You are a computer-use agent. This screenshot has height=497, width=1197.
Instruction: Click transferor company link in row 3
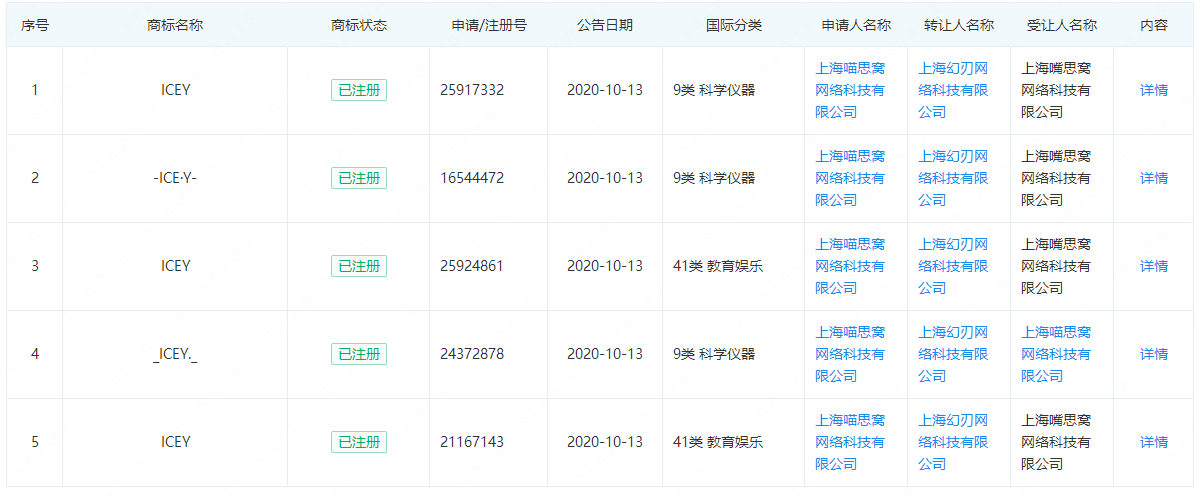tap(953, 266)
